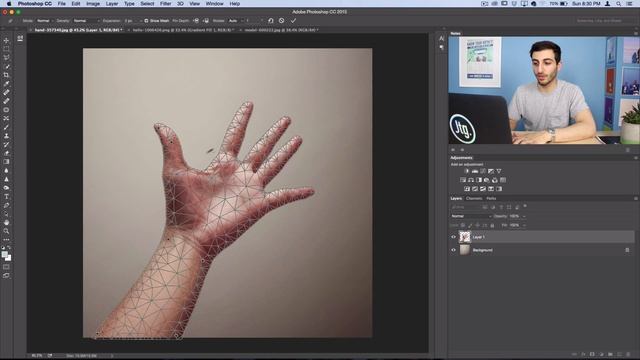Add a Levels adjustment

(475, 171)
